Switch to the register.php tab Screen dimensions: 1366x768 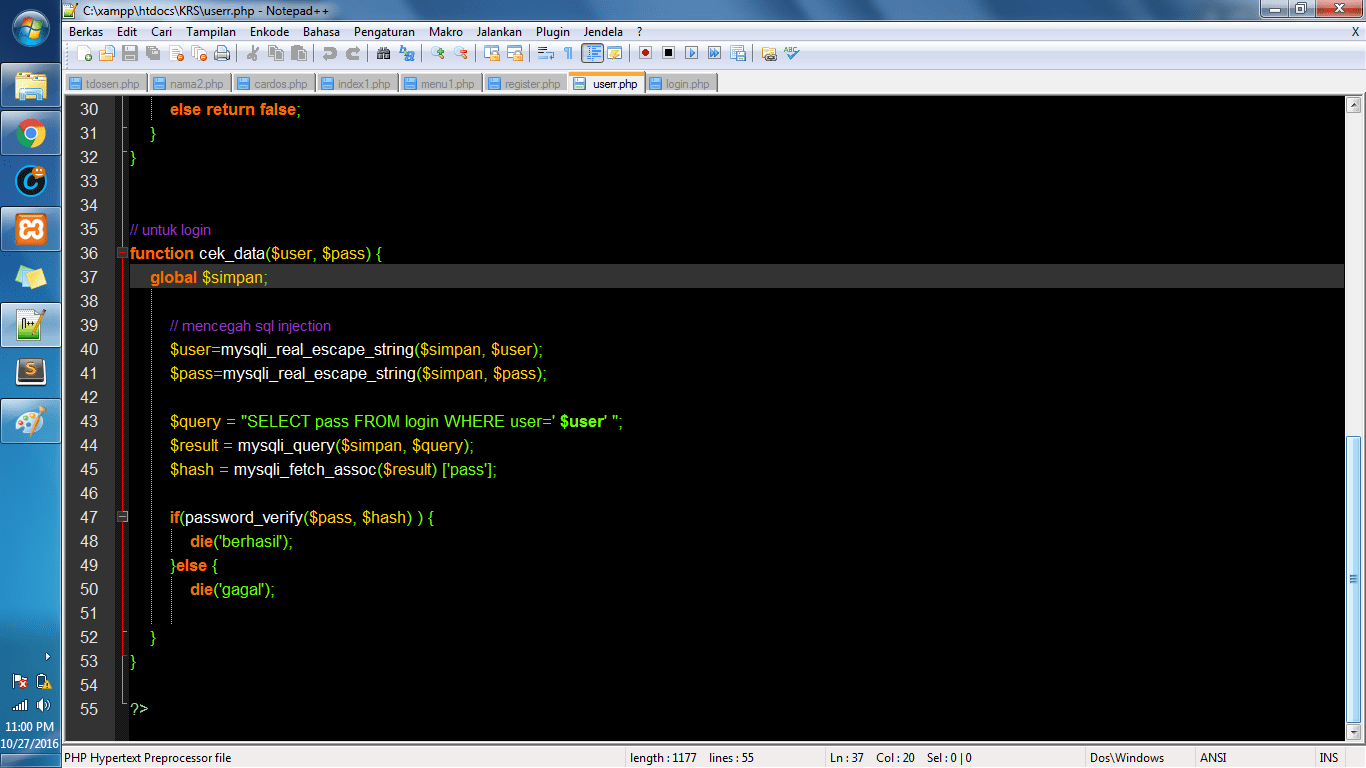click(525, 84)
